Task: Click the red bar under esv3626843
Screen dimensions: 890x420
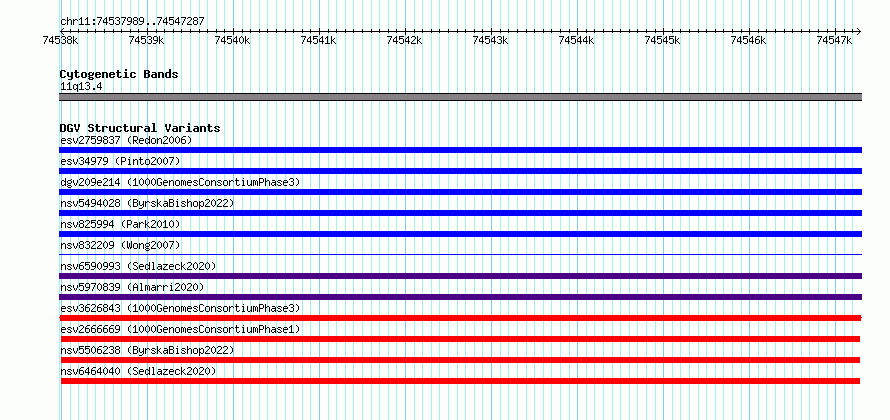Action: 460,318
